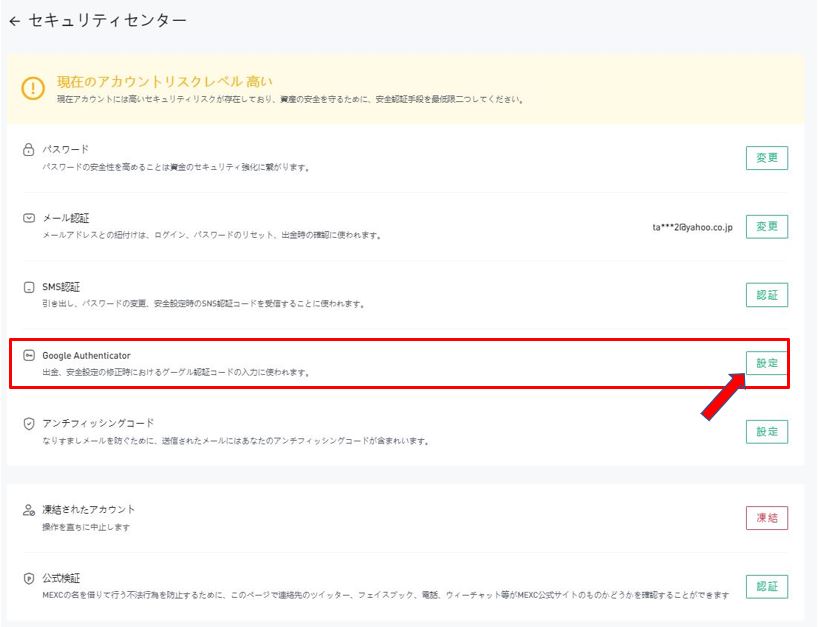Click the padlock icon next to パスワード

29,149
